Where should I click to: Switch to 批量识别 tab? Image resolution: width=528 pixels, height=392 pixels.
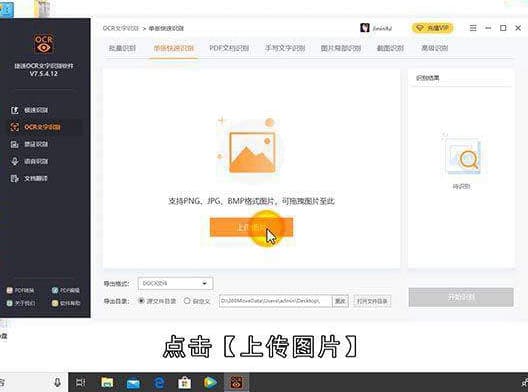tap(122, 48)
